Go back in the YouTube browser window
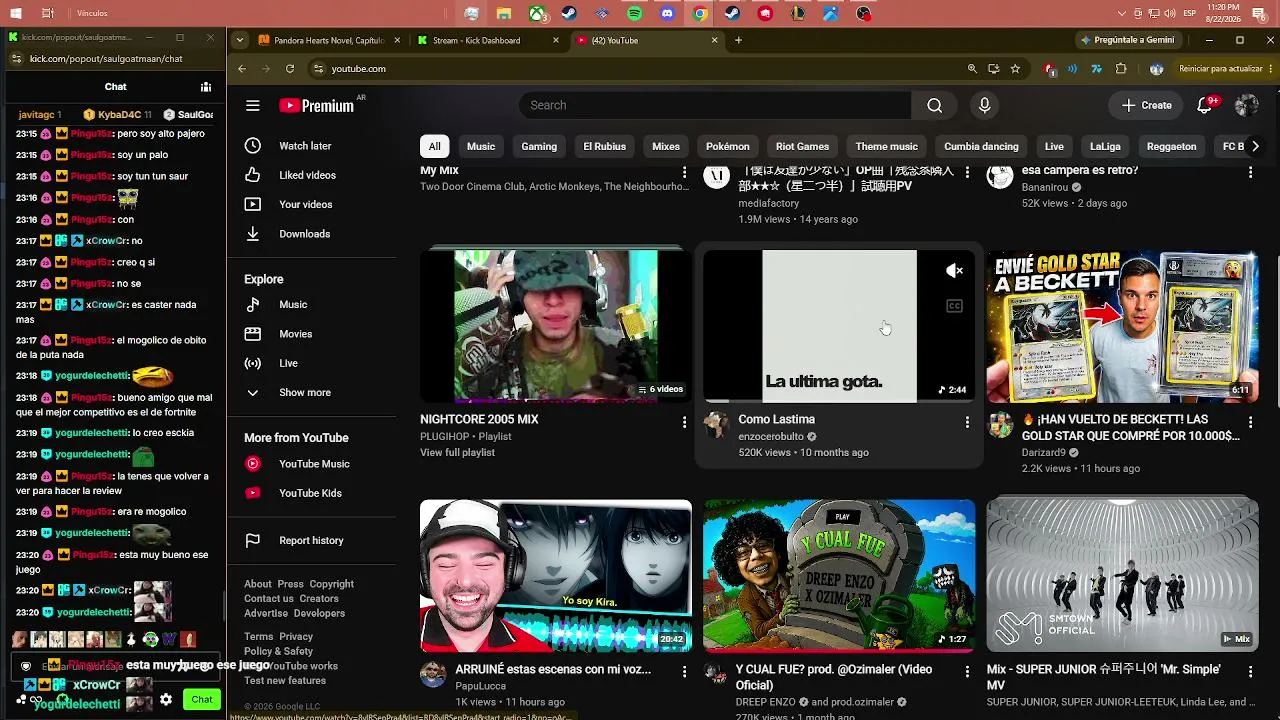The width and height of the screenshot is (1280, 720). (x=242, y=69)
